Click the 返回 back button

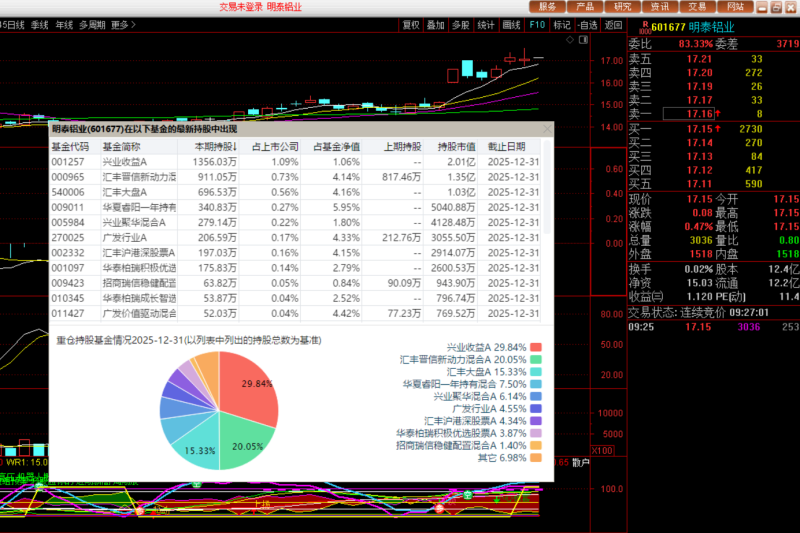613,25
